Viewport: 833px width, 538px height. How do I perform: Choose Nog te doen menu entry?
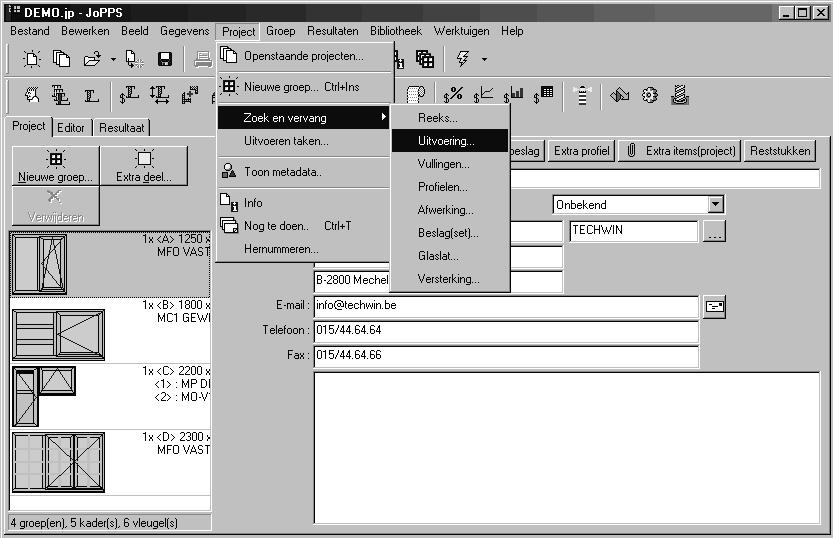pyautogui.click(x=304, y=226)
